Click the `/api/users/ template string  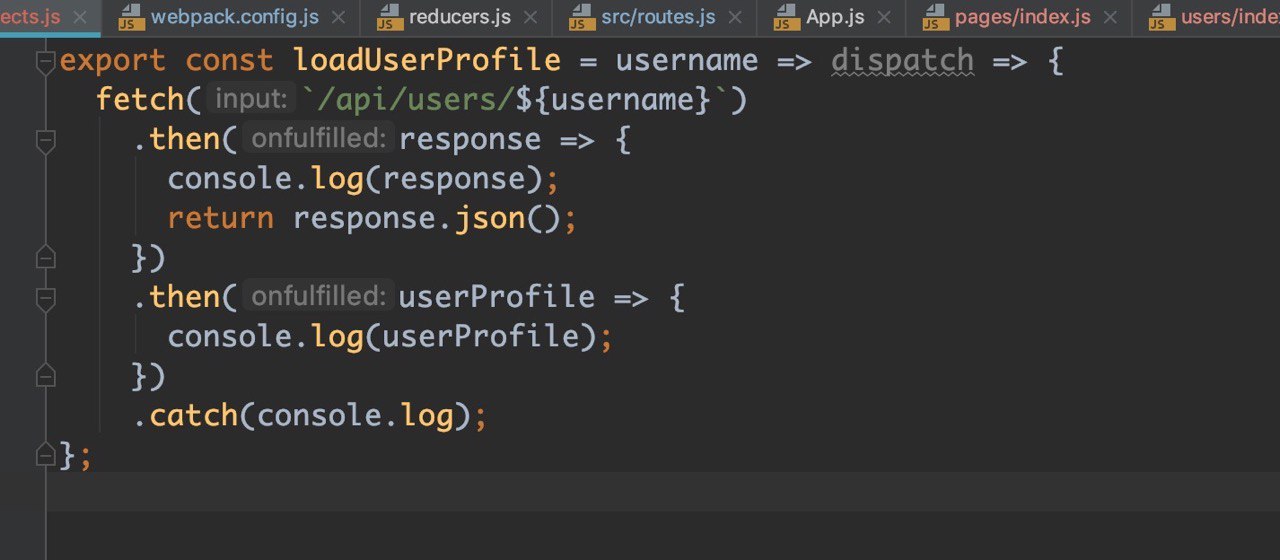408,100
